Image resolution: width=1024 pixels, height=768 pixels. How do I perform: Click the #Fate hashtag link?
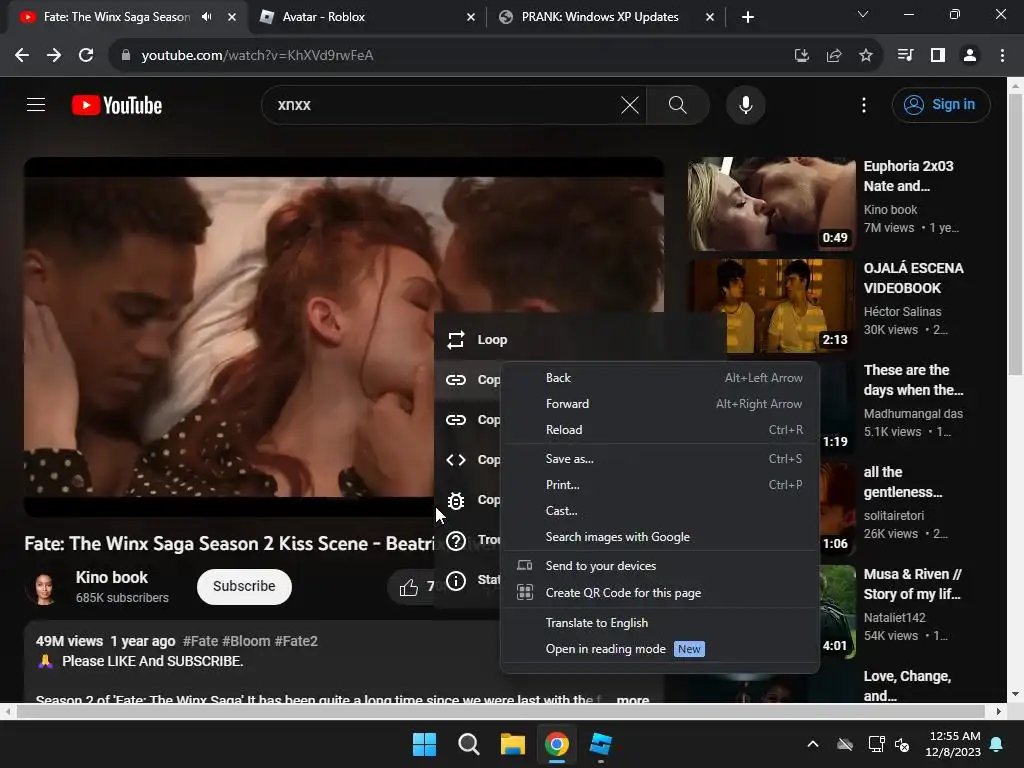pyautogui.click(x=200, y=641)
